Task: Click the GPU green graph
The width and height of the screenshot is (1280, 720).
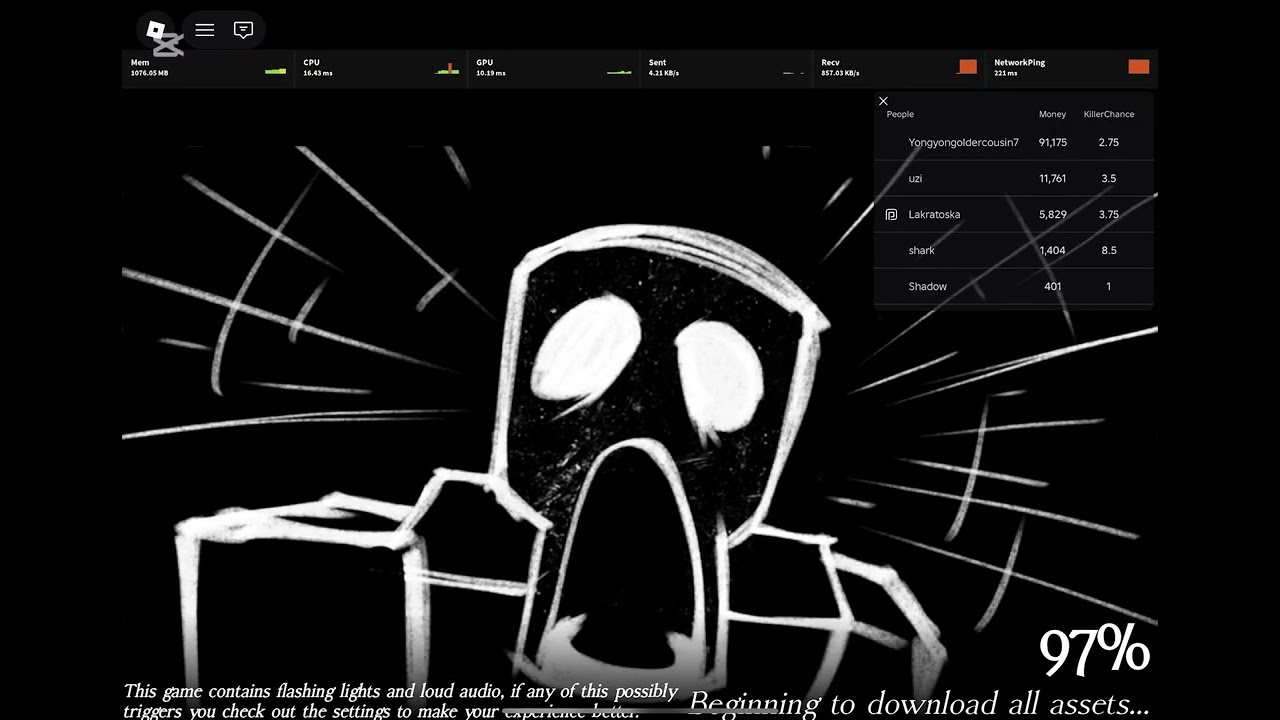Action: [620, 71]
